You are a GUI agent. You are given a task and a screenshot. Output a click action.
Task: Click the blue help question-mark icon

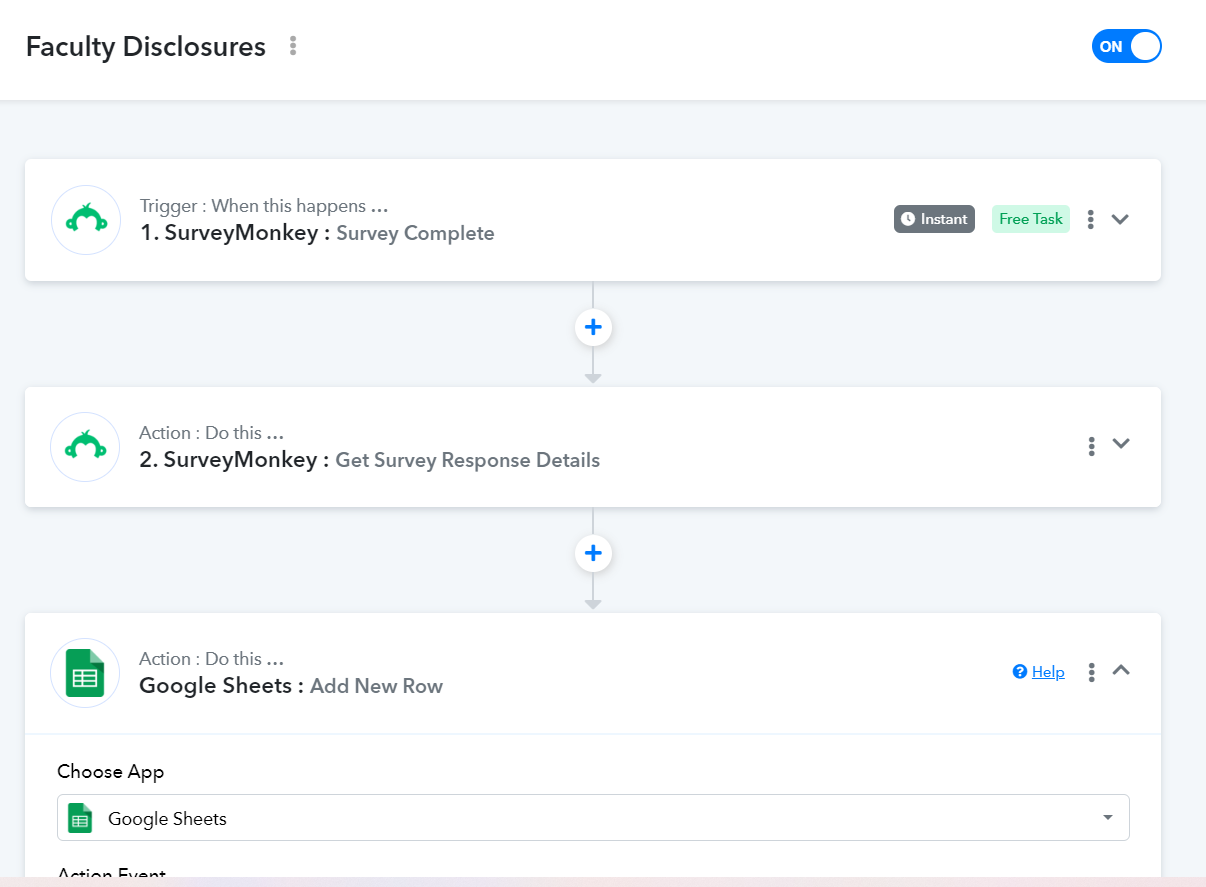pos(1020,672)
